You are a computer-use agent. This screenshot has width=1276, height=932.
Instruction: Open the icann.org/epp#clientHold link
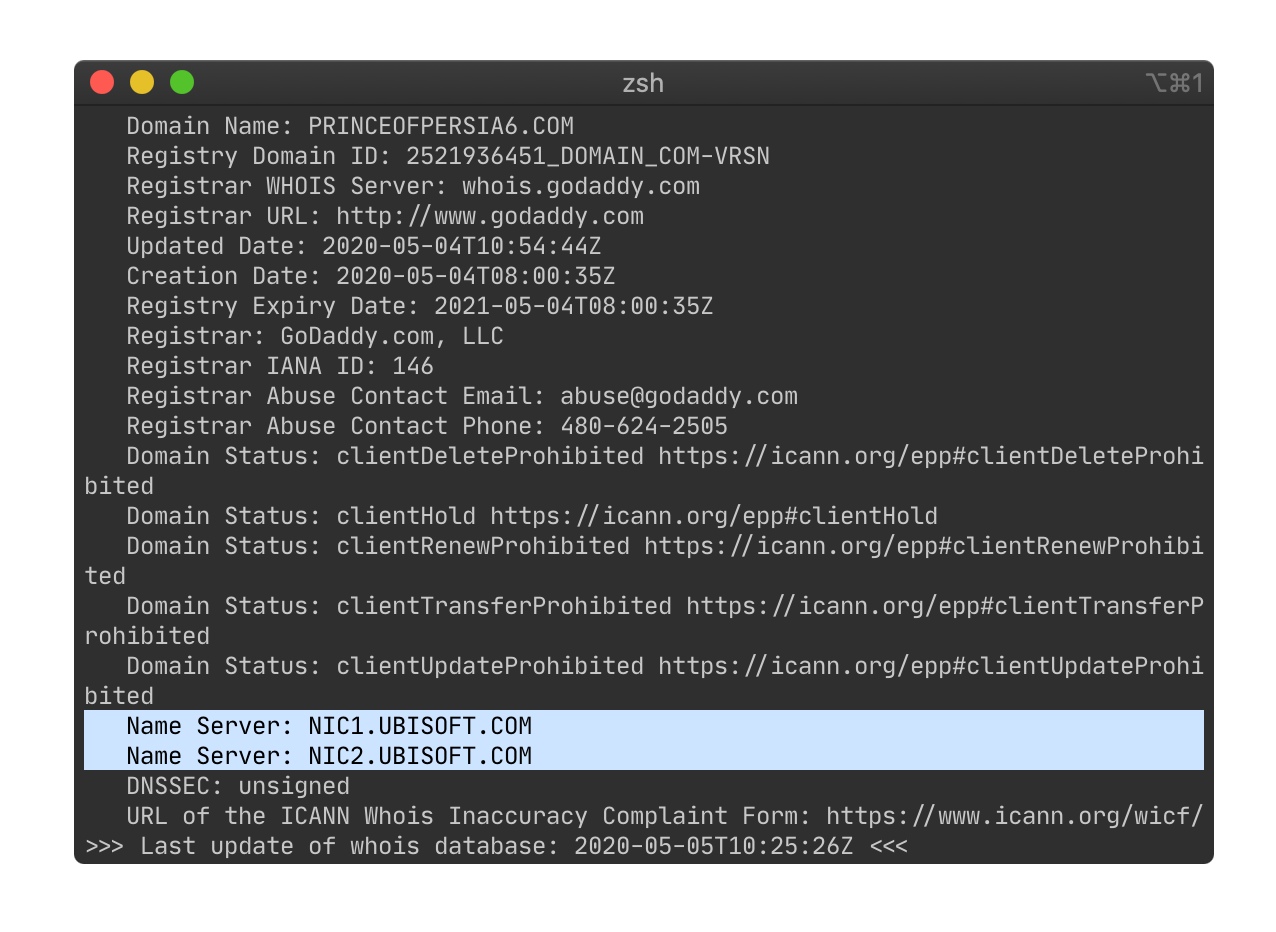click(714, 516)
